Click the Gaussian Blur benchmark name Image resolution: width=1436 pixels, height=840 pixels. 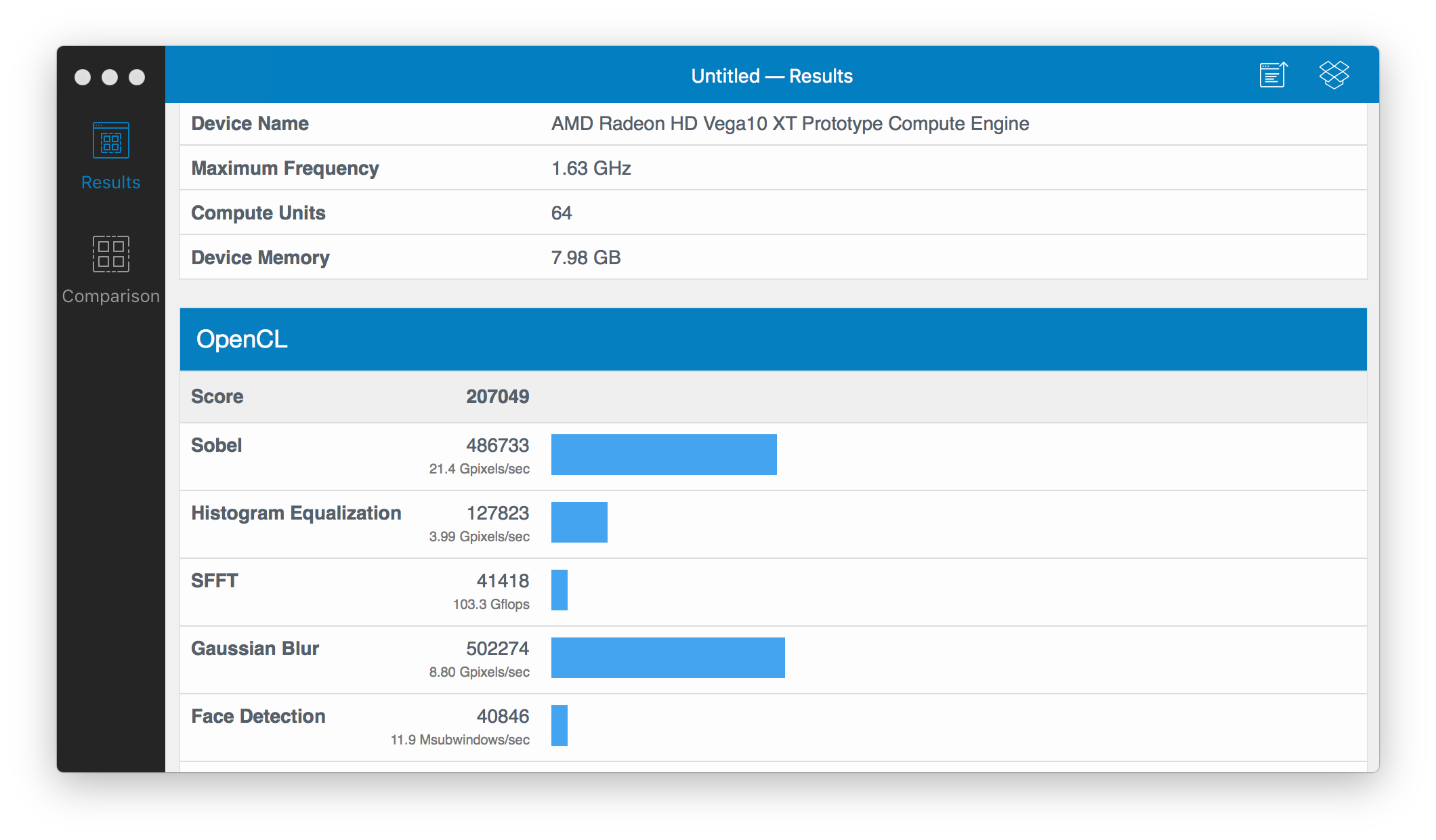pyautogui.click(x=255, y=648)
